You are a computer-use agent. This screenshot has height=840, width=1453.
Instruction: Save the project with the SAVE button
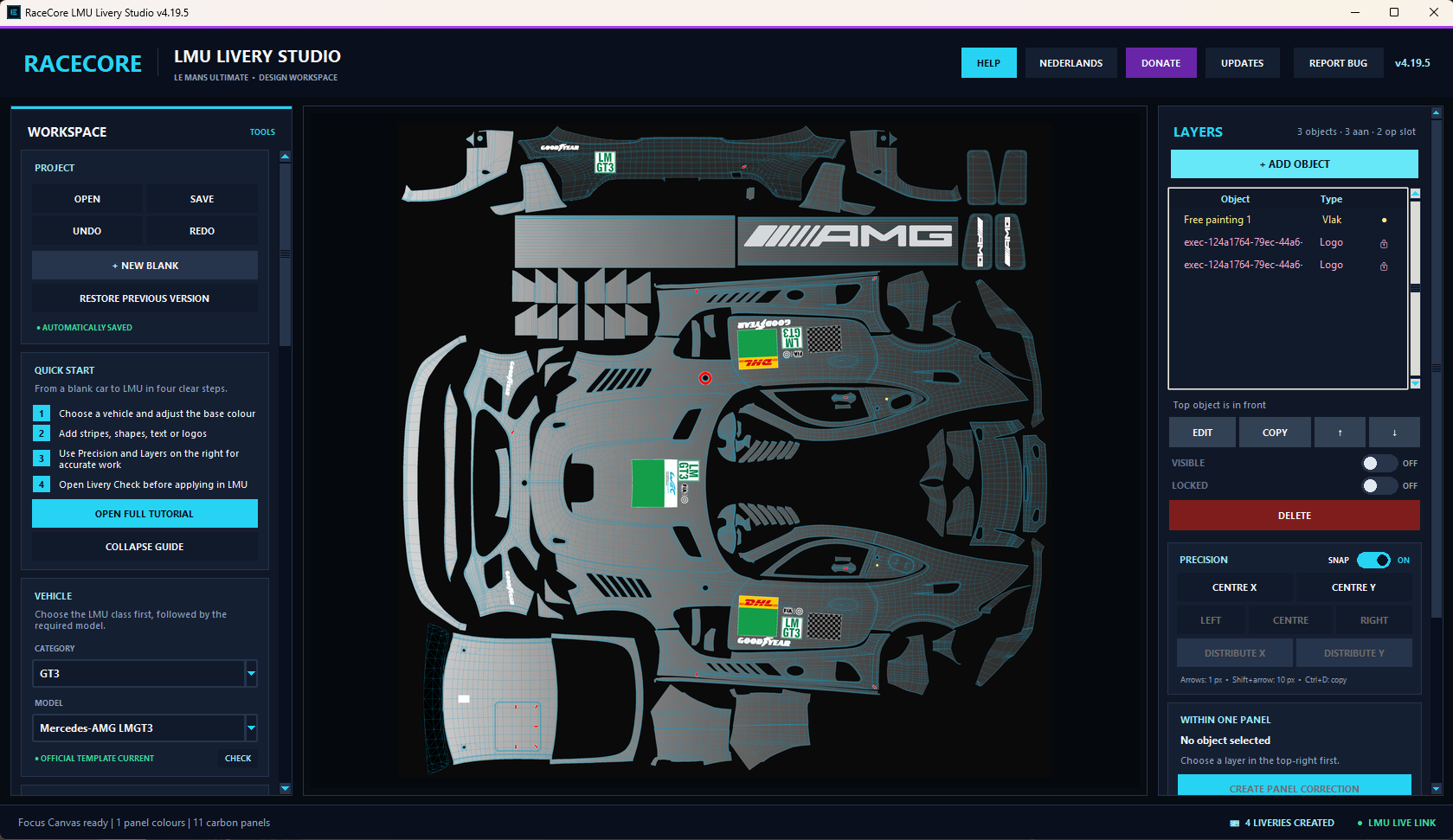tap(202, 199)
